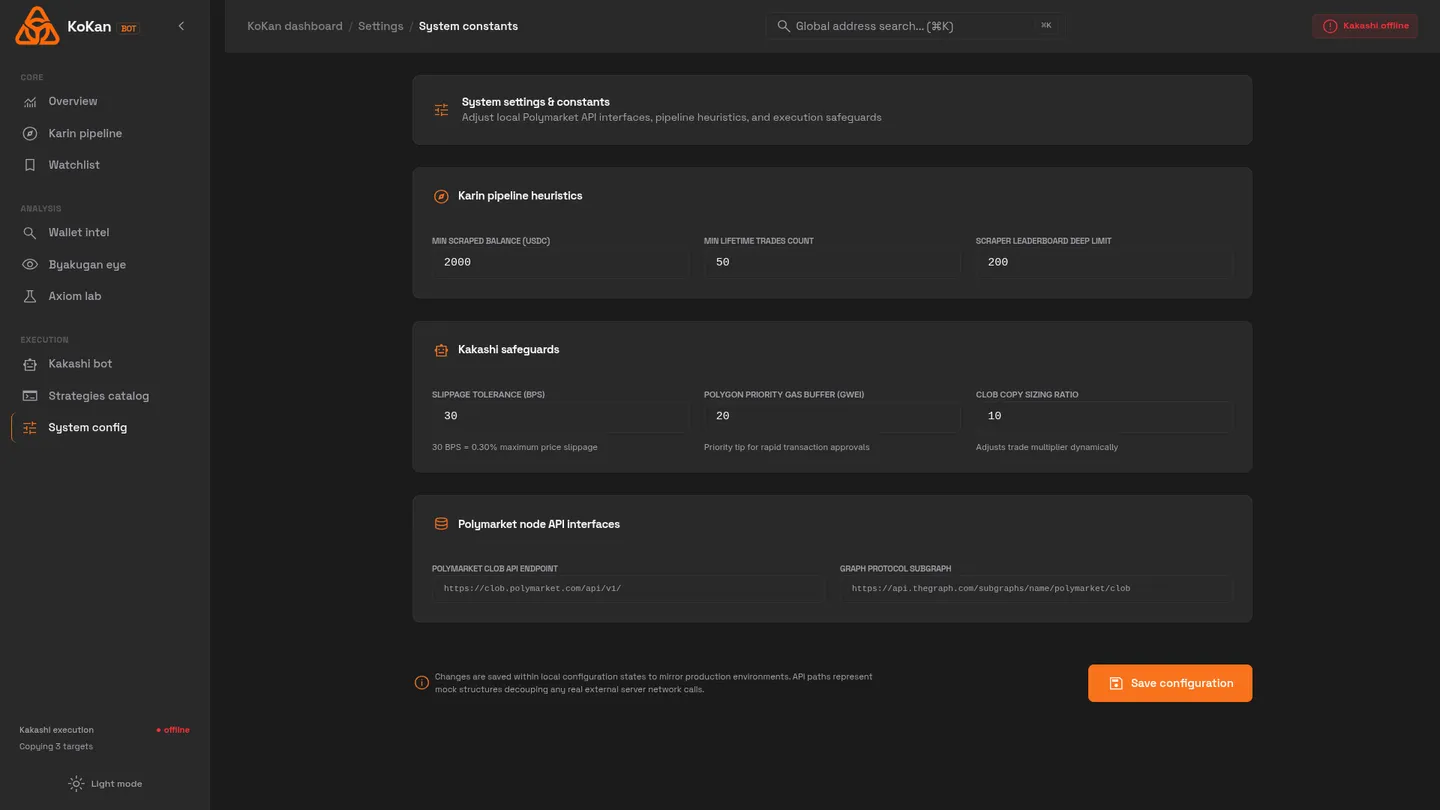Click the alert icon in Kakashi offline badge
Viewport: 1440px width, 810px height.
point(1330,26)
